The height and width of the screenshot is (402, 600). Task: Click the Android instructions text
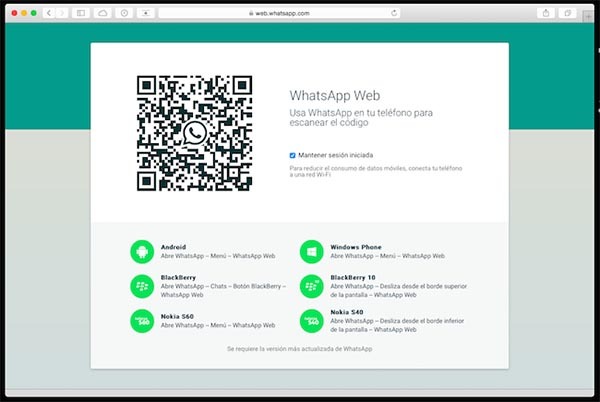coord(207,256)
